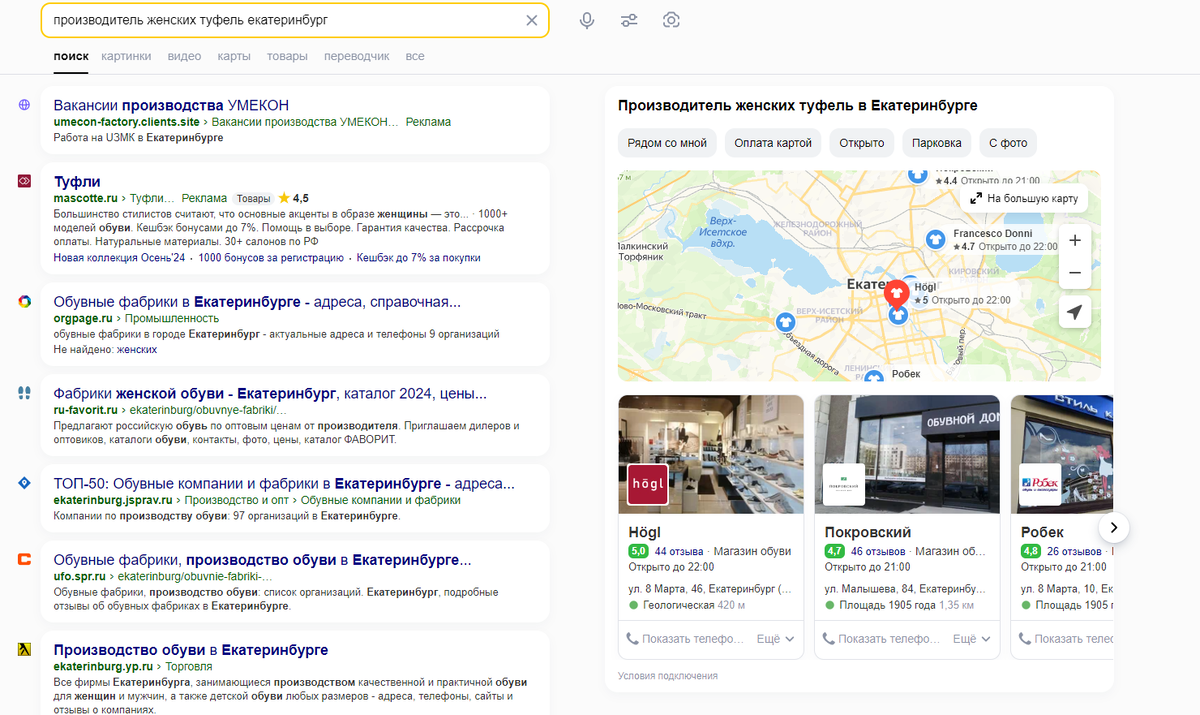Open the На большую карту button
Viewport: 1200px width, 715px height.
click(1024, 198)
